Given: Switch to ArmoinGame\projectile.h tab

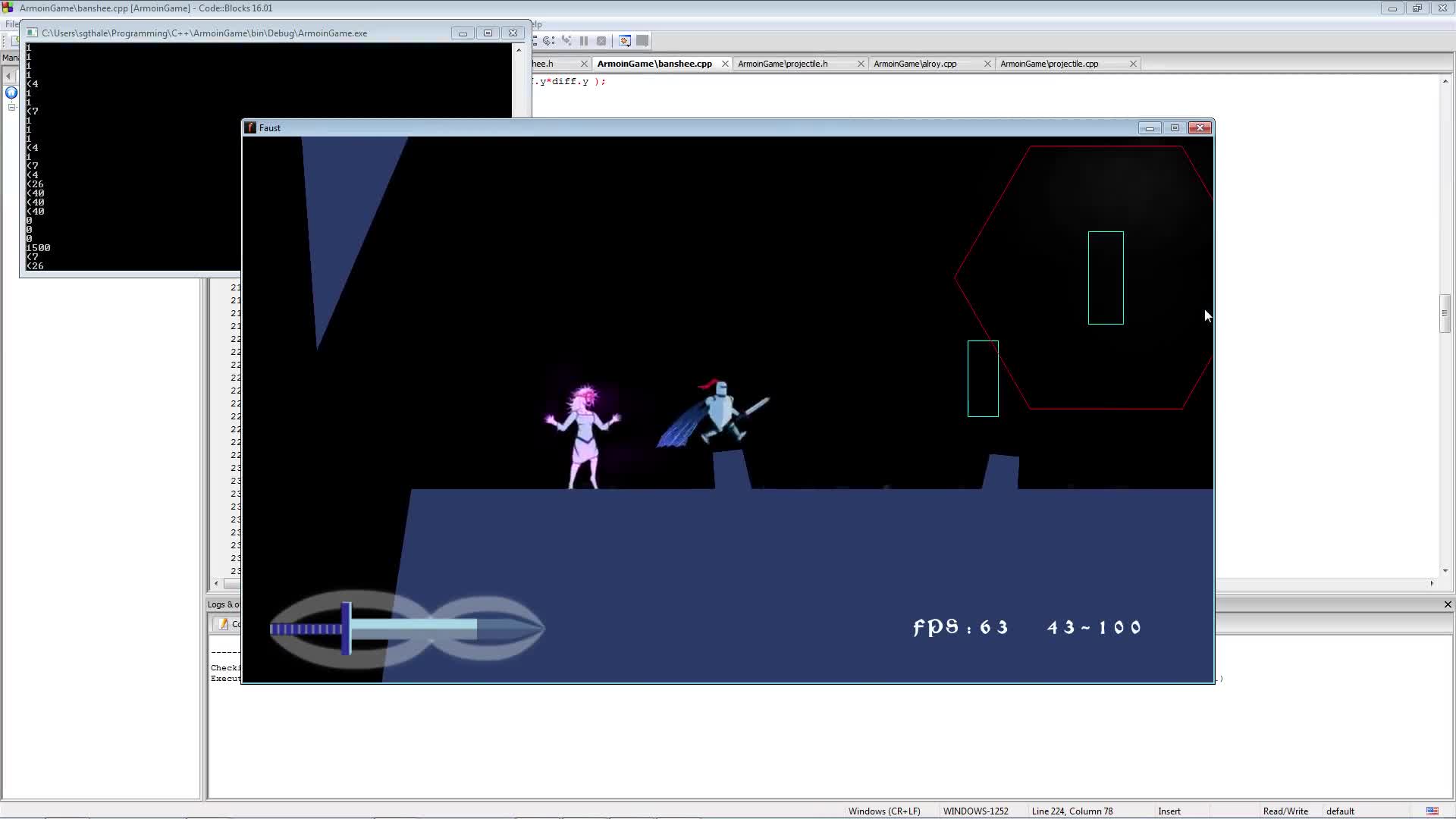Looking at the screenshot, I should (783, 64).
